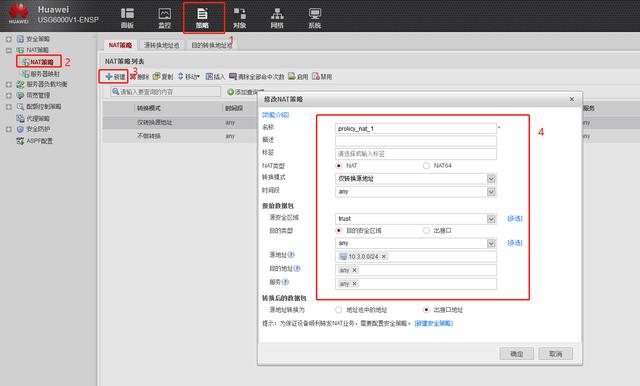The height and width of the screenshot is (386, 640).
Task: Expand the 带宽管理 tree node
Action: [x=9, y=95]
